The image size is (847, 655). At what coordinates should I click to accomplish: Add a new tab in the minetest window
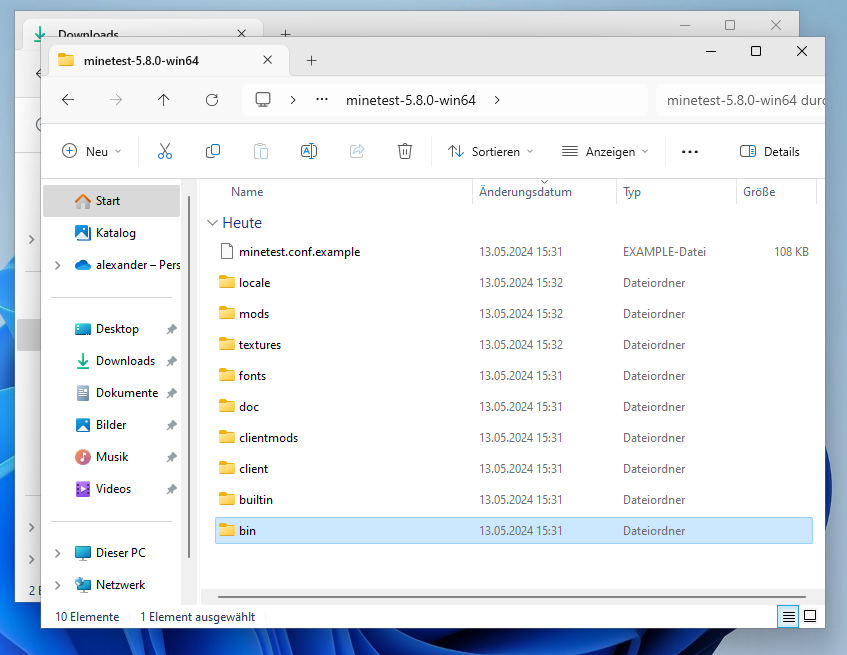pyautogui.click(x=311, y=60)
